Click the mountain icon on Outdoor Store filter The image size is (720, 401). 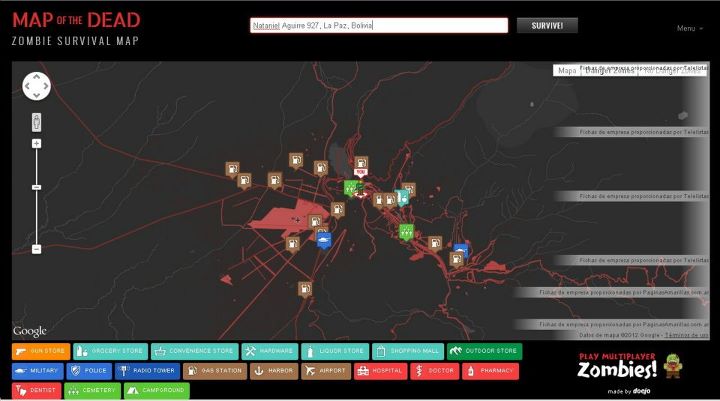pos(455,351)
